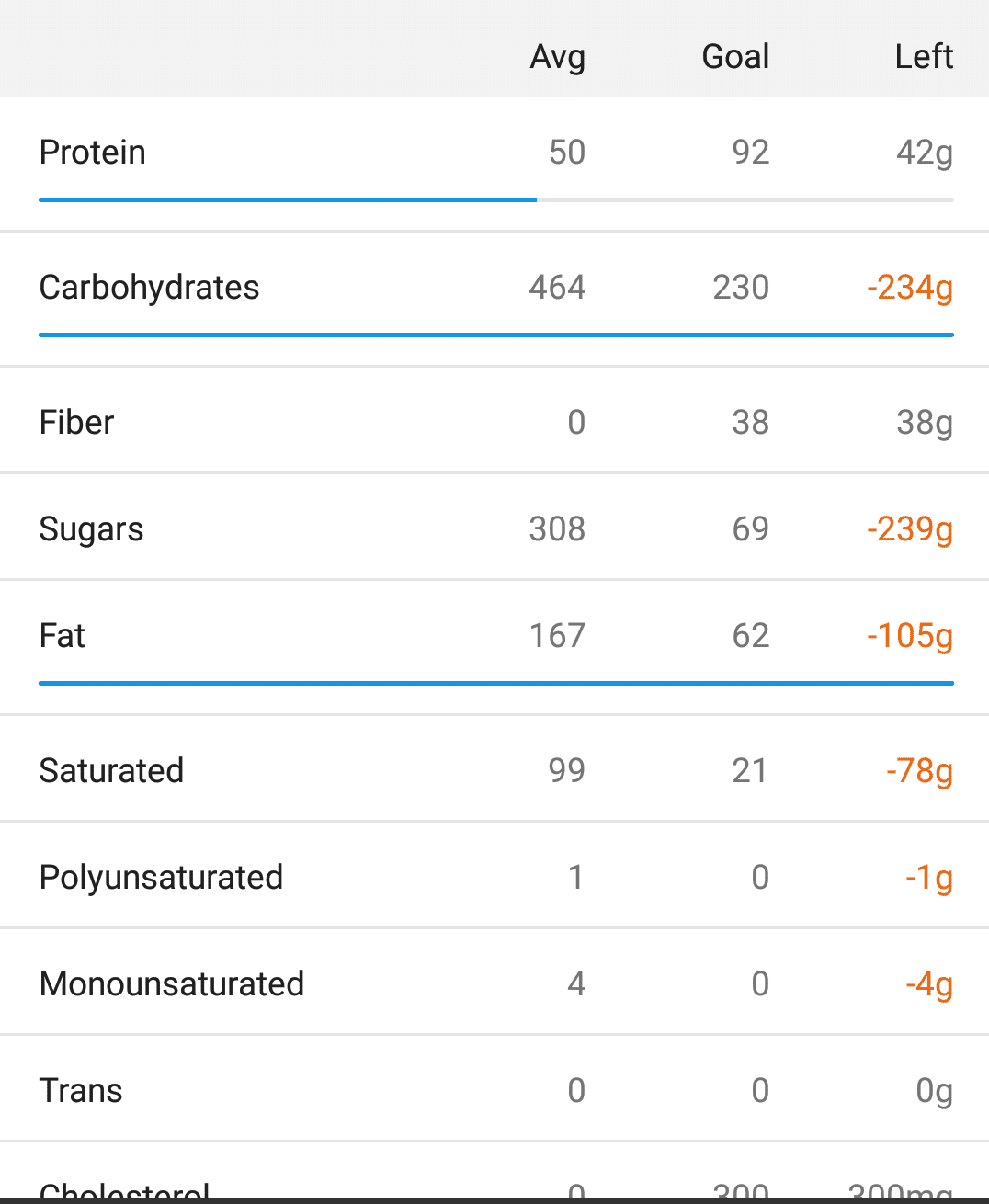This screenshot has height=1204, width=989.
Task: Select the Protein nutrient row
Action: [494, 165]
